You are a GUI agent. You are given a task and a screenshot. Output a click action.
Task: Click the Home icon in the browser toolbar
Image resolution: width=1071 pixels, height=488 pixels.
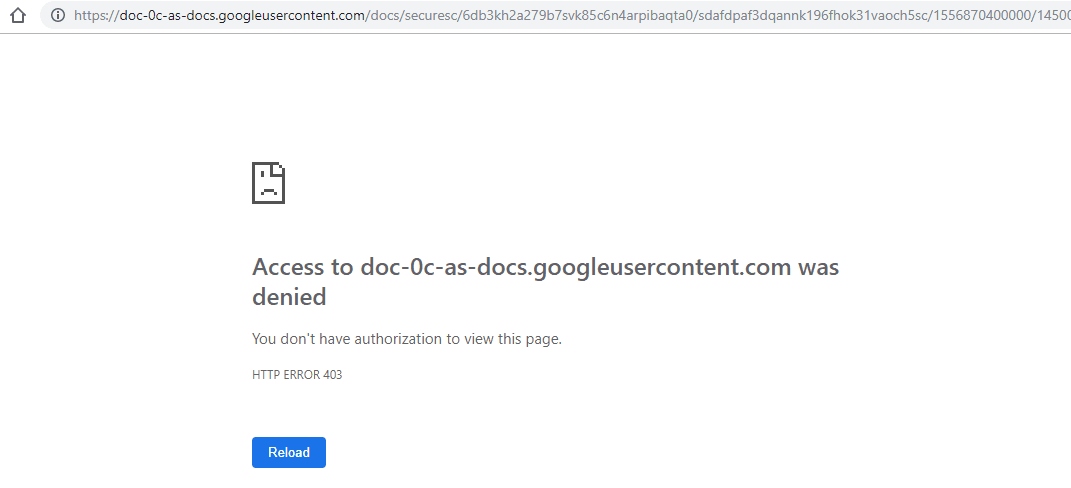[17, 15]
